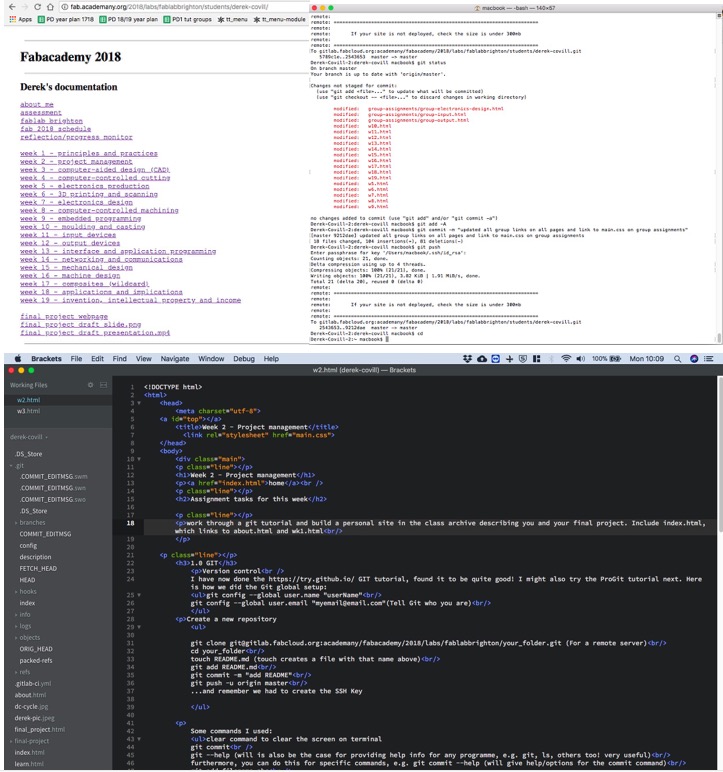
Task: Open Working Files gear settings
Action: tap(90, 385)
